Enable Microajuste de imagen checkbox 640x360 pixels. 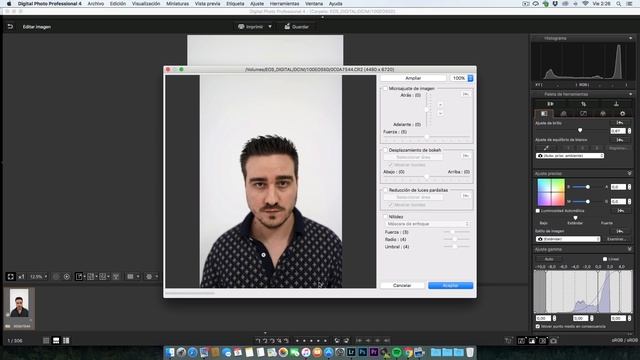[385, 88]
